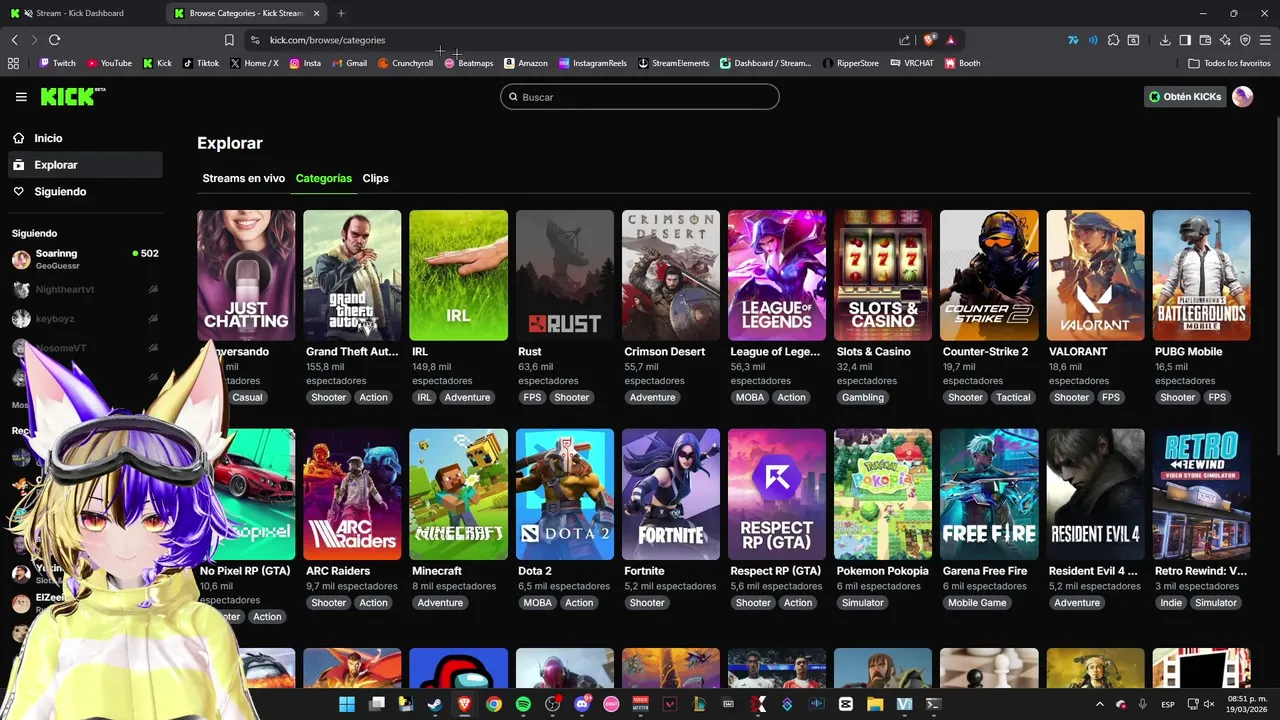
Task: Open the Fortnite category thumbnail
Action: (x=671, y=494)
